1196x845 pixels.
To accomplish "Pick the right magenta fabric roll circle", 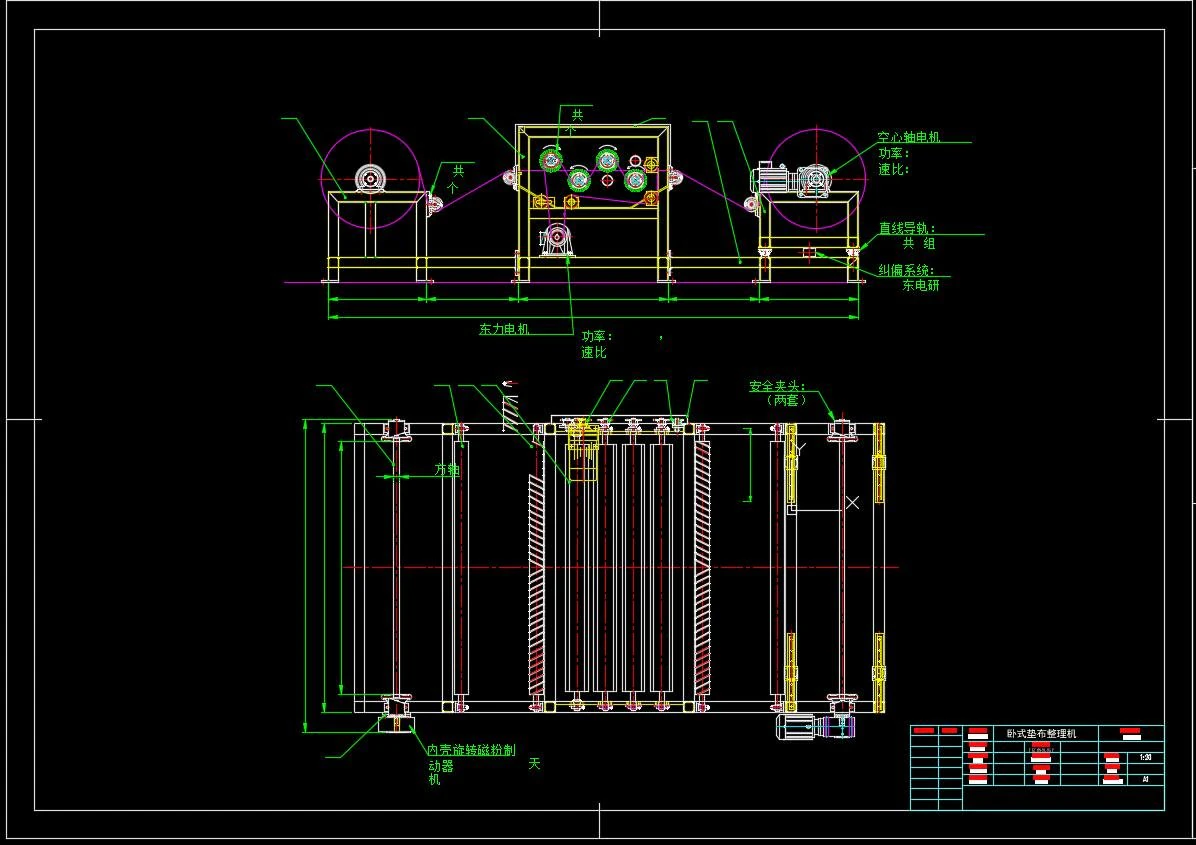I will (x=816, y=179).
